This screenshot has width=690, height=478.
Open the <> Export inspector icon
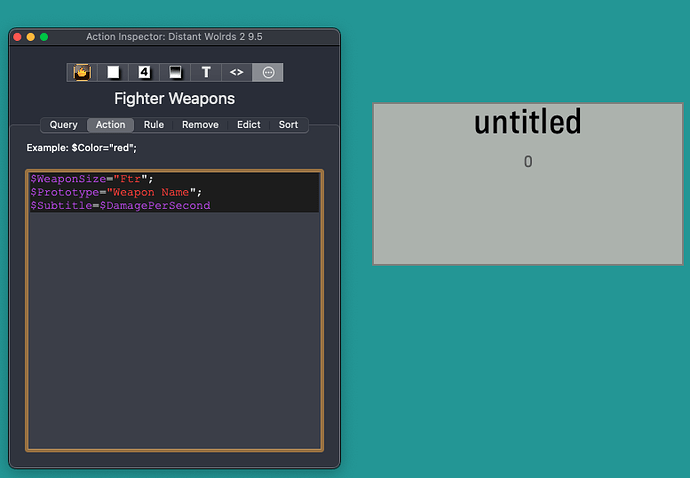(x=237, y=72)
